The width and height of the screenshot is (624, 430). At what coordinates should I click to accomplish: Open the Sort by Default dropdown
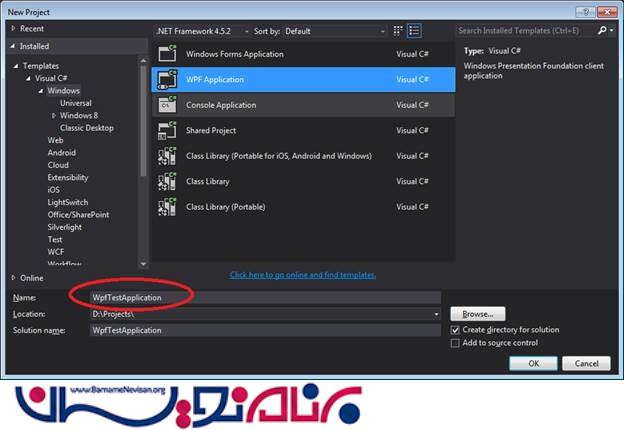335,31
